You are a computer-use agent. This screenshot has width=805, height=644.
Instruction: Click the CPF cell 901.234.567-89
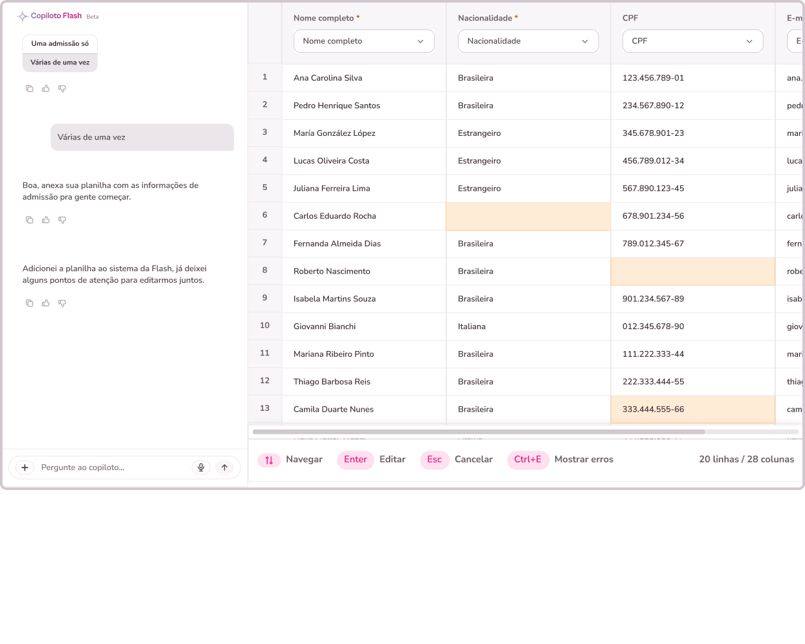pyautogui.click(x=693, y=299)
